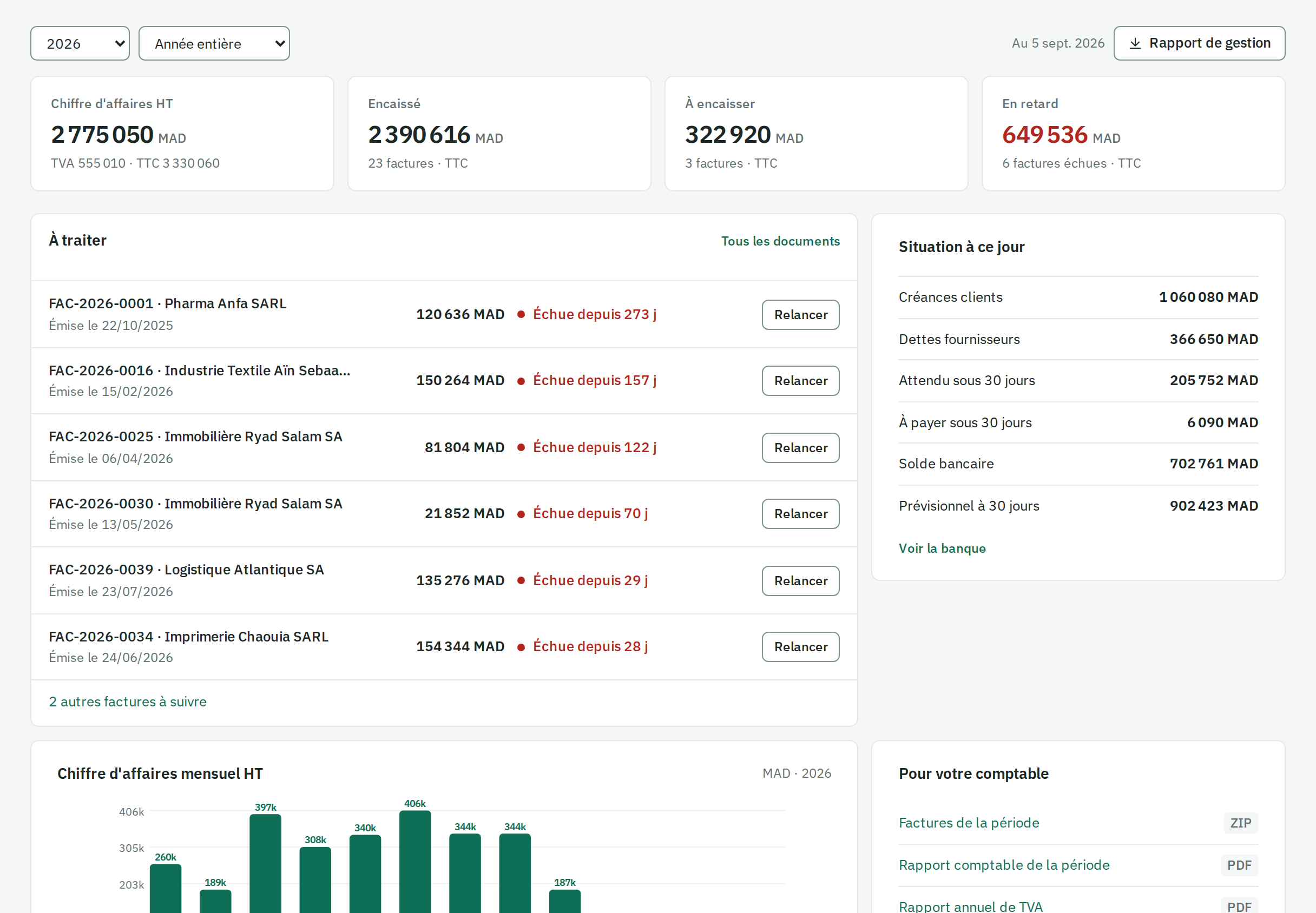
Task: Show the 2 autres factures à suivre
Action: [128, 702]
